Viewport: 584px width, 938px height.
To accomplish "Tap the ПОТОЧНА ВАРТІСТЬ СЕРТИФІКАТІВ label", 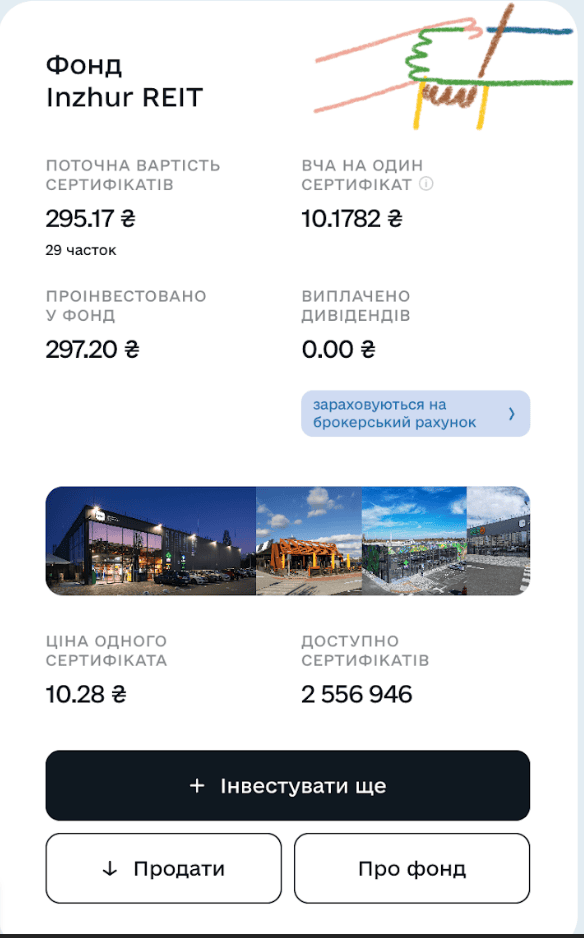I will point(132,176).
